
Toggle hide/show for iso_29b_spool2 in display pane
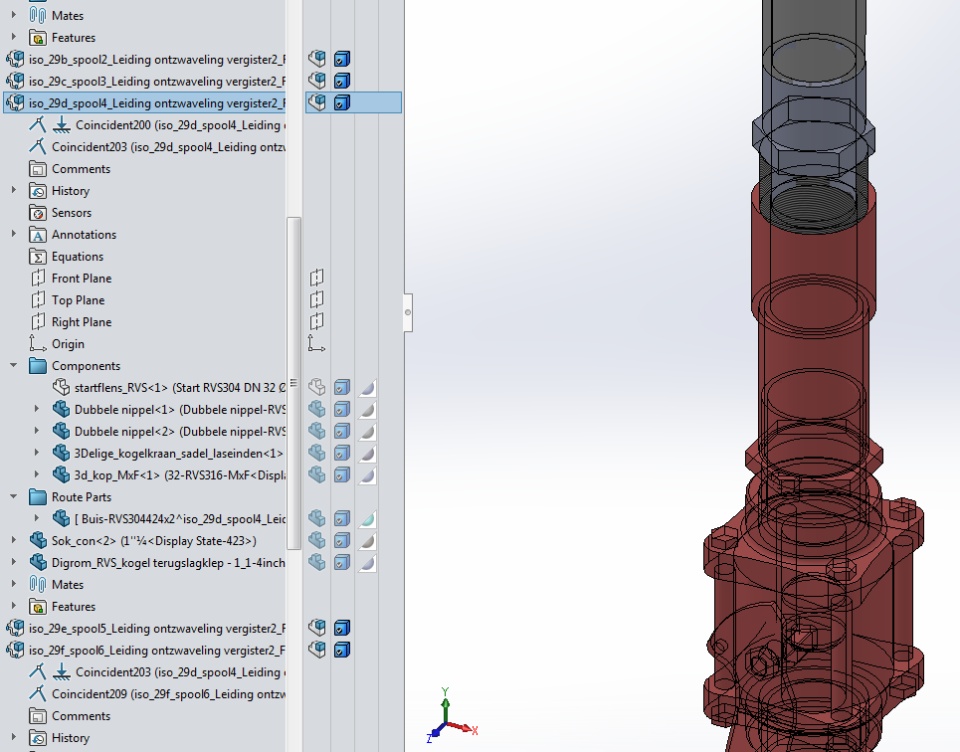click(x=317, y=59)
